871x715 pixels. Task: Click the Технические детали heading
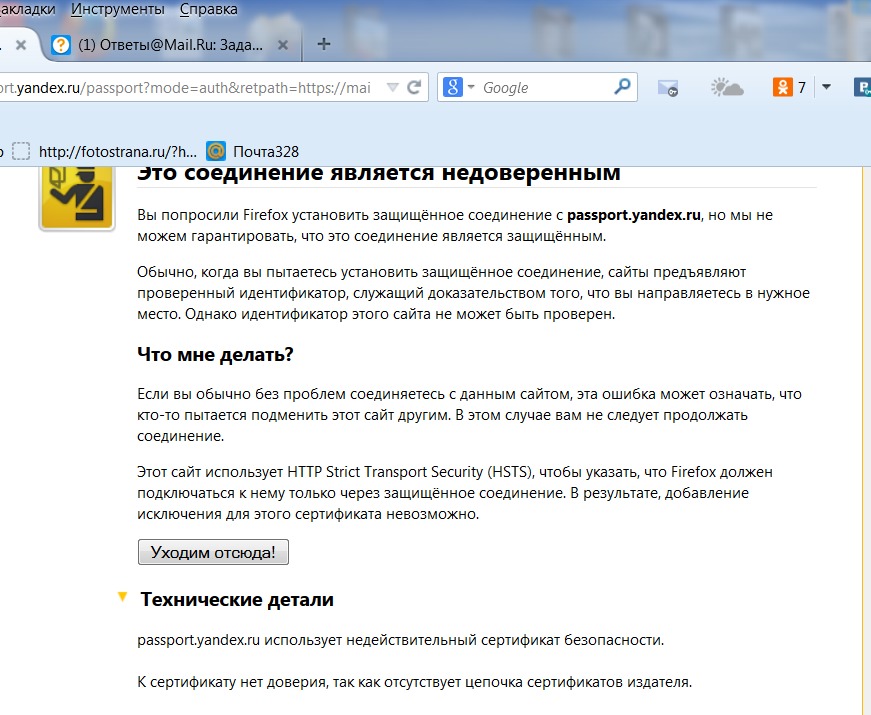pyautogui.click(x=237, y=599)
